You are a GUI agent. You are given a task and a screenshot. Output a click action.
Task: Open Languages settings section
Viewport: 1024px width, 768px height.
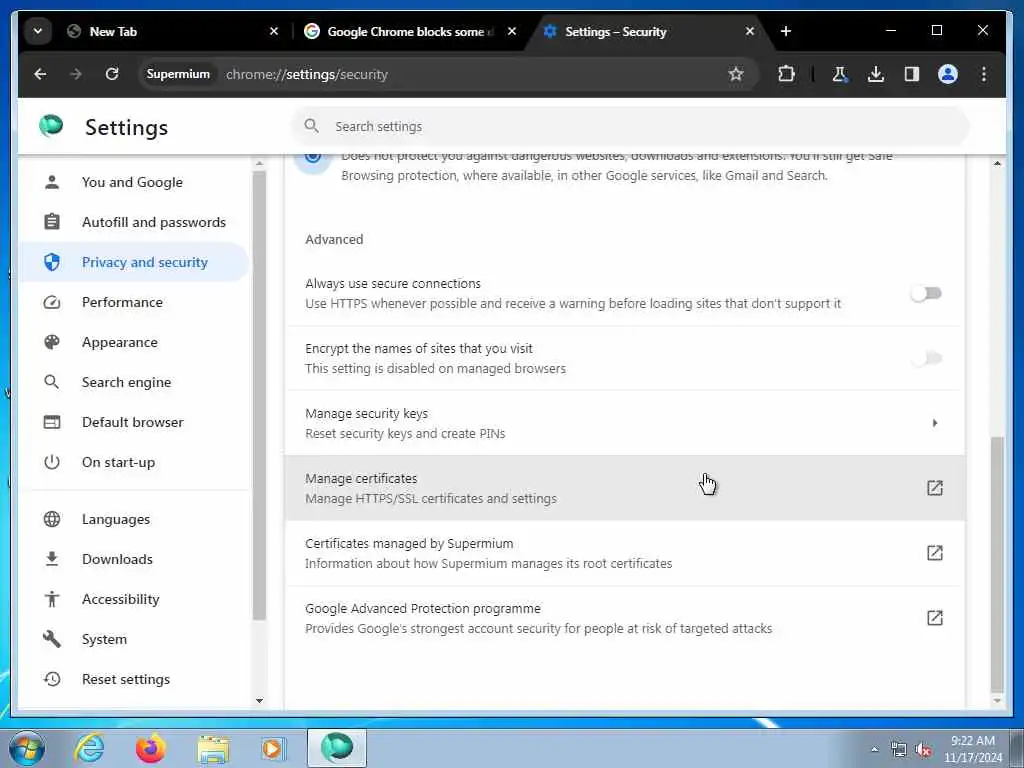tap(133, 519)
